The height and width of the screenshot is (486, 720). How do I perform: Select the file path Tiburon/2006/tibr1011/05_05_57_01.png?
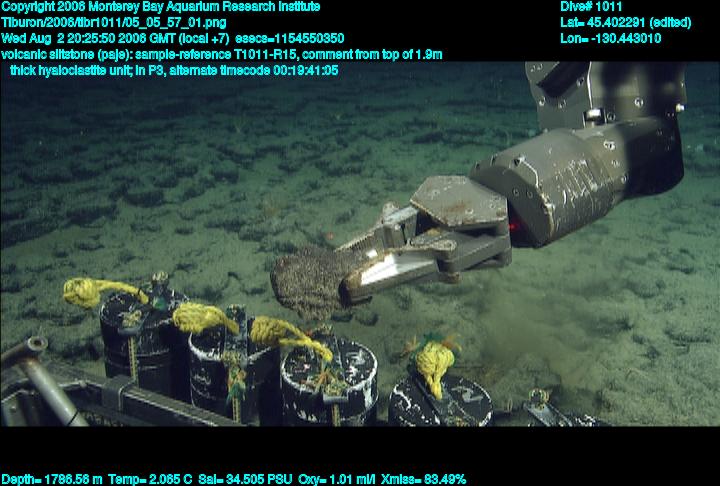point(113,23)
